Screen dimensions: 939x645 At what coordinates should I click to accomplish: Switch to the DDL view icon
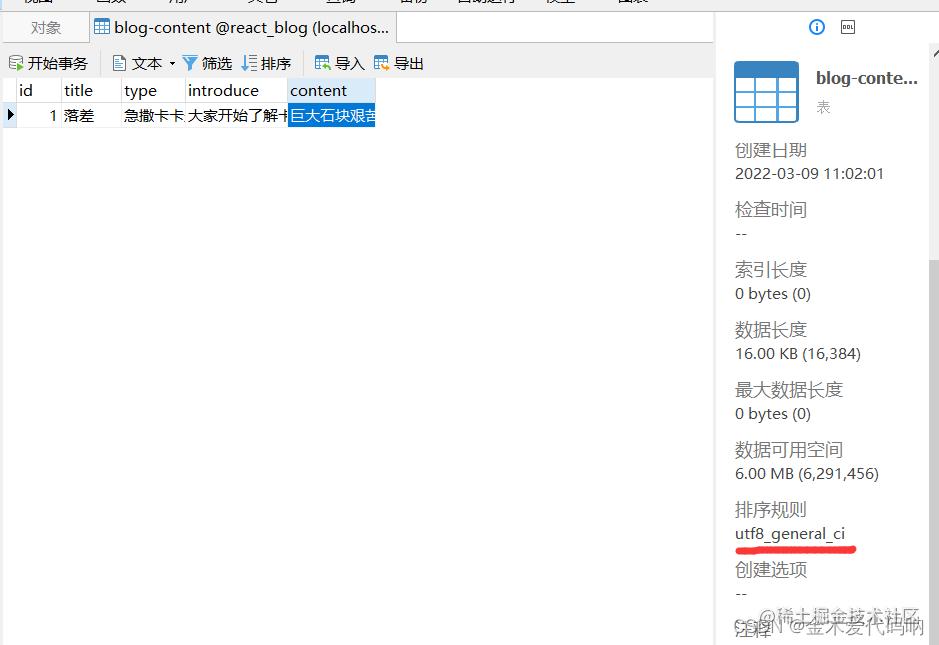click(x=848, y=27)
